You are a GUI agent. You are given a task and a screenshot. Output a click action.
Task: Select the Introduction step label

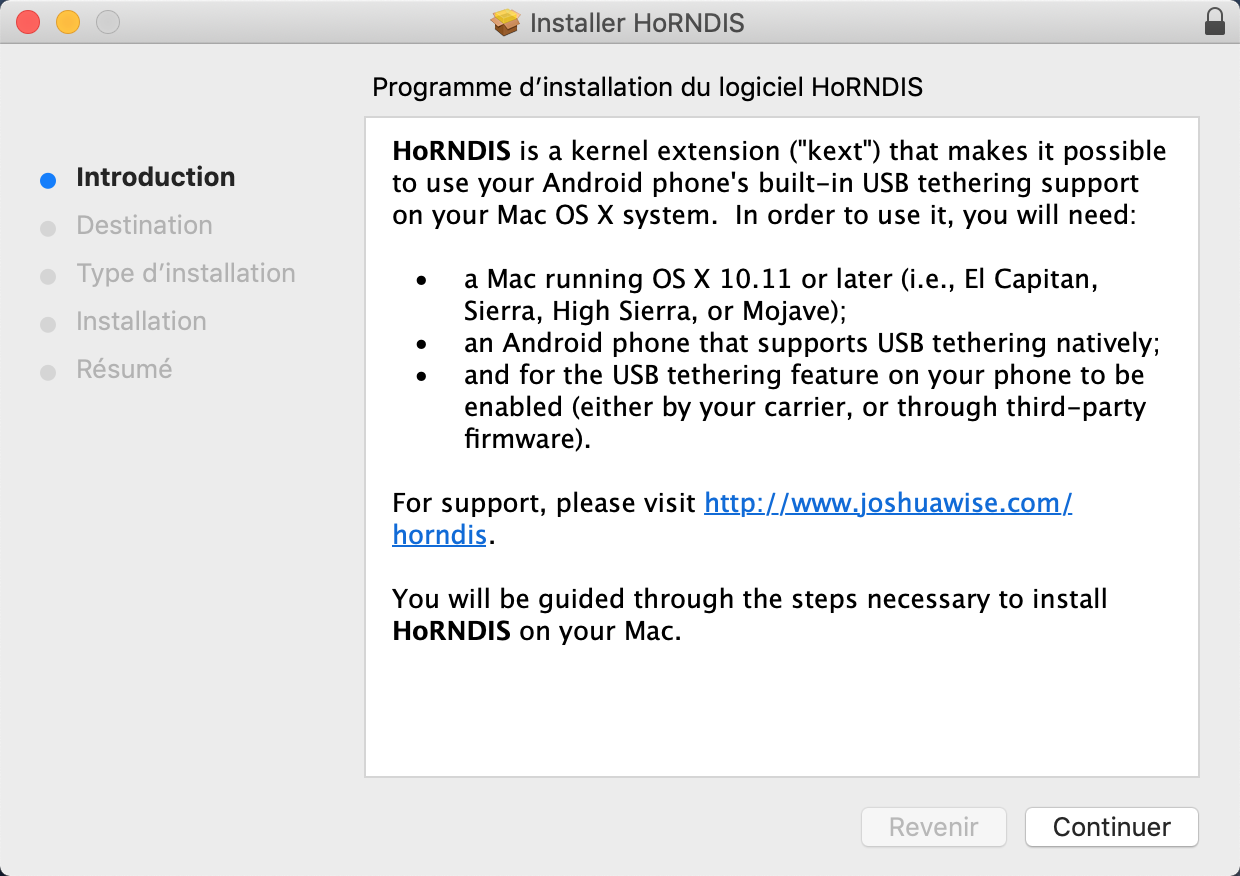tap(156, 178)
